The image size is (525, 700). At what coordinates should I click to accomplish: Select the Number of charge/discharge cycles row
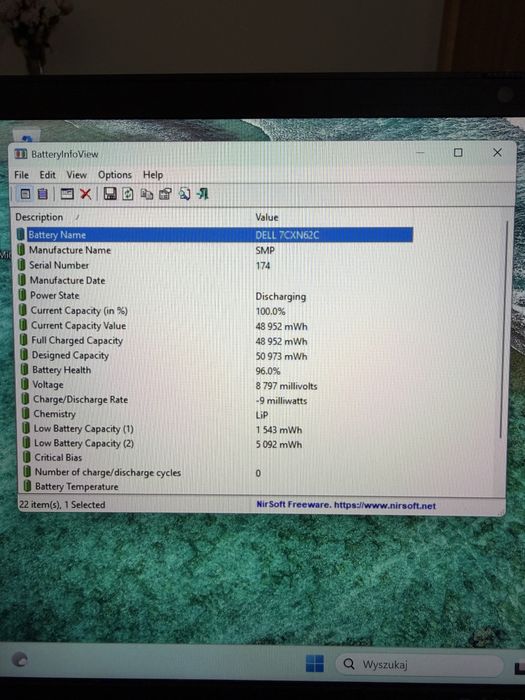[215, 472]
